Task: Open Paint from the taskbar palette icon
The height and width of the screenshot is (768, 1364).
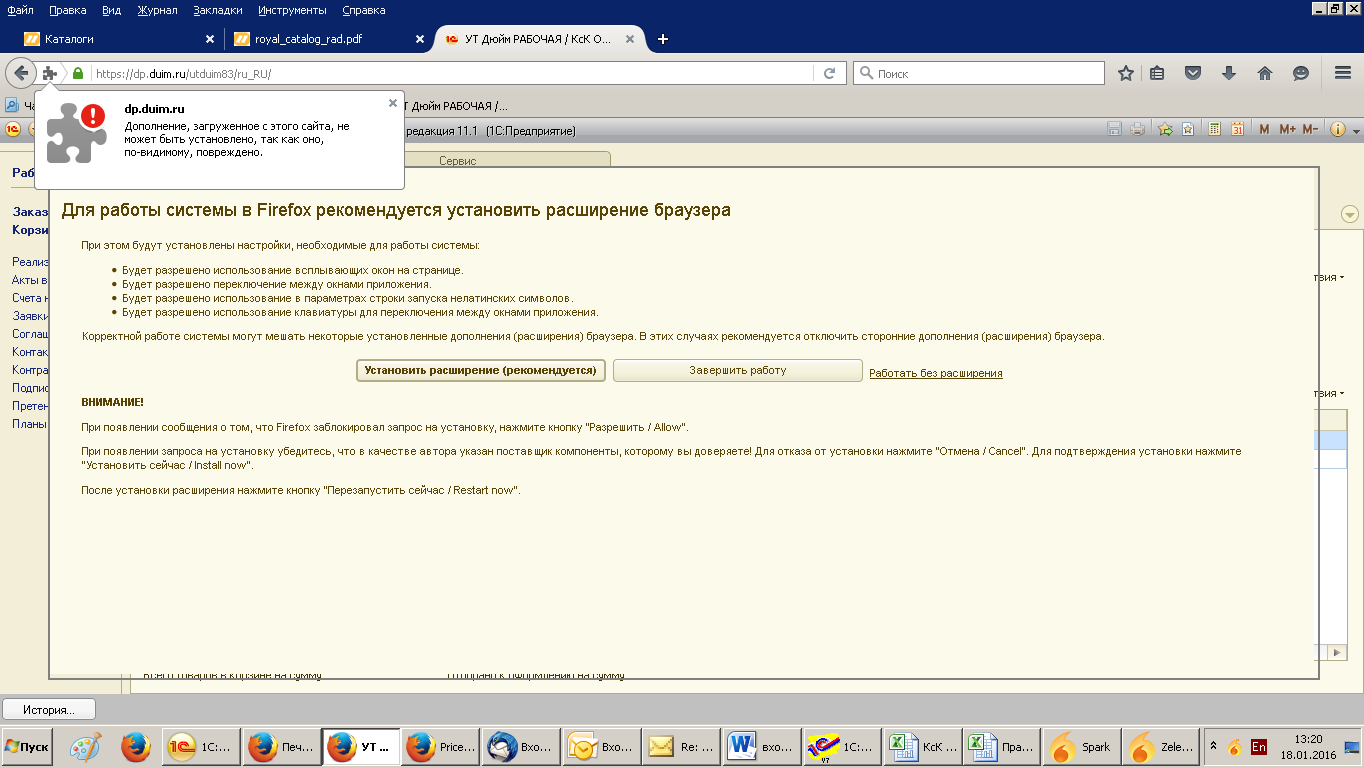Action: [85, 746]
